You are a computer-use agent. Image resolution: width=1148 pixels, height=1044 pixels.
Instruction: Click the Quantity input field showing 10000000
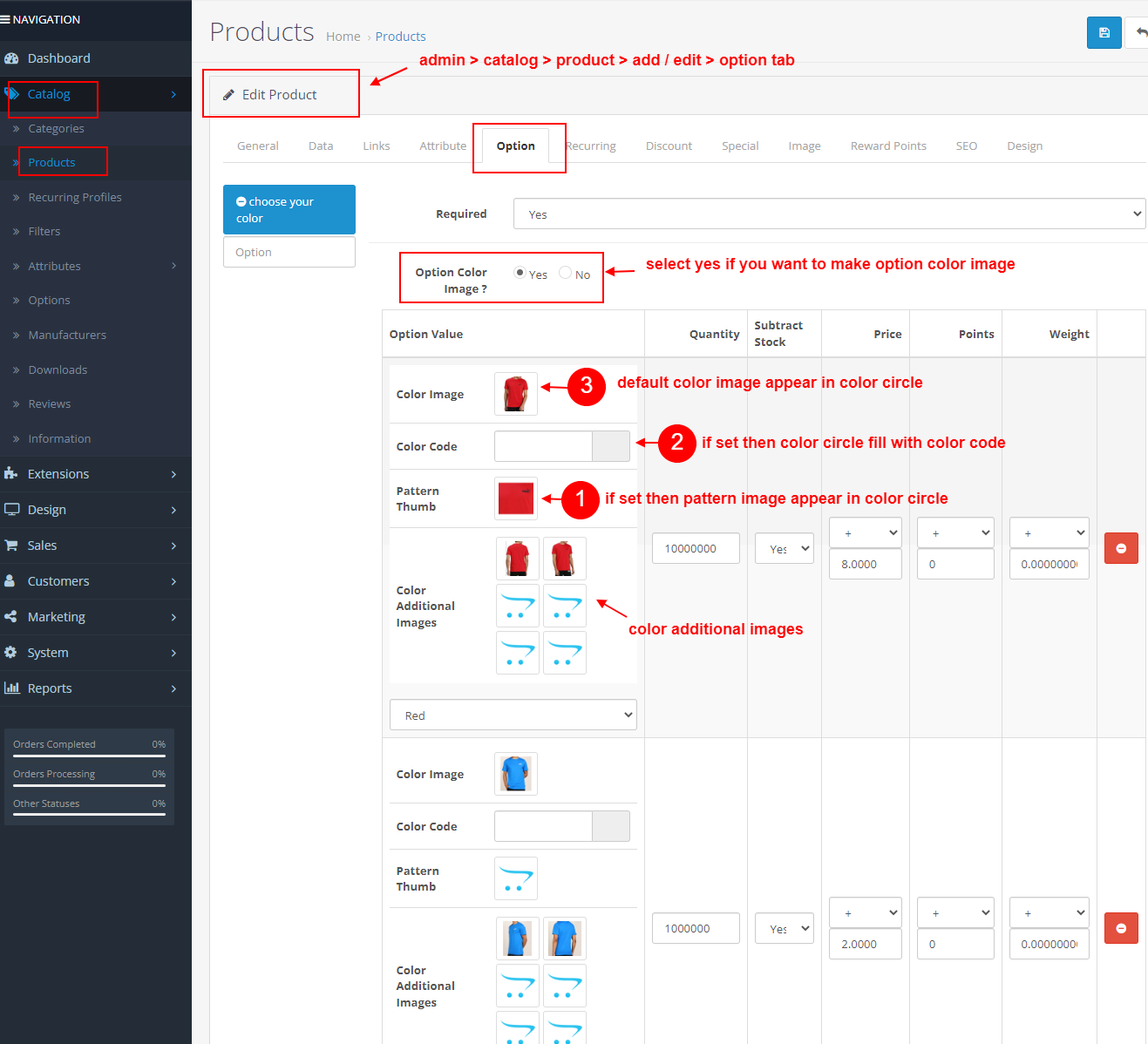click(x=696, y=548)
